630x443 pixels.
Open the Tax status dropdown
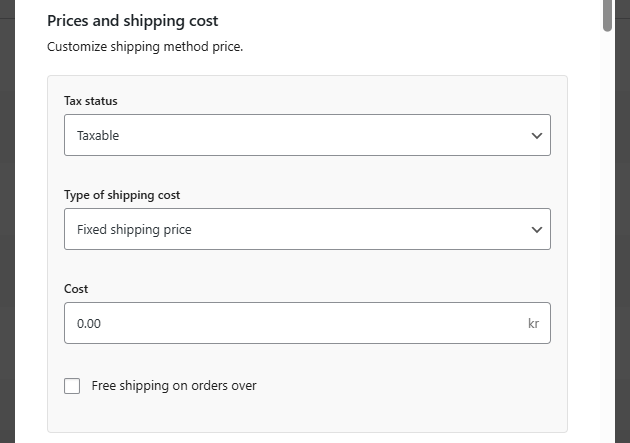(x=307, y=135)
